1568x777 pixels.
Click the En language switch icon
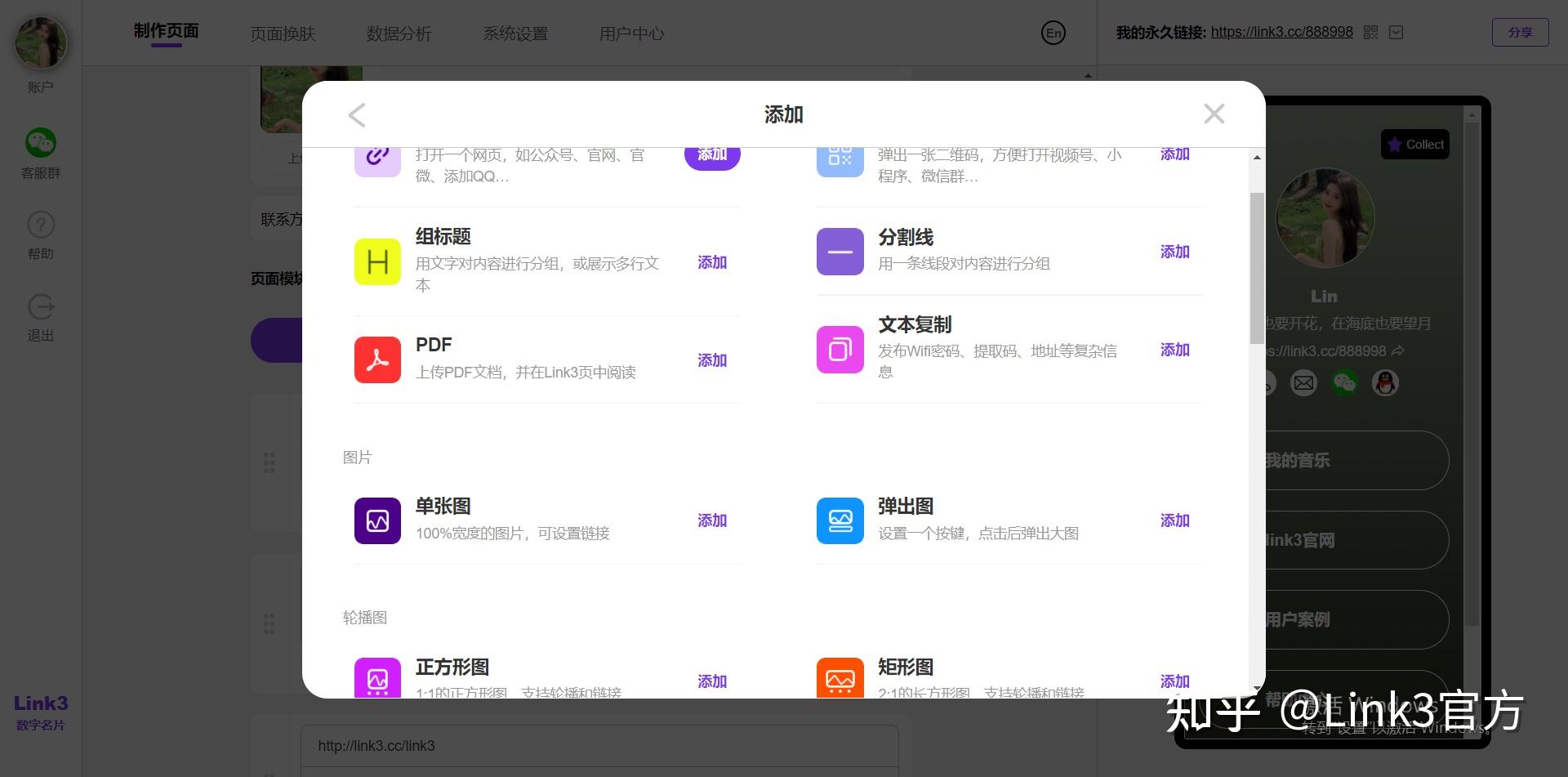point(1053,33)
